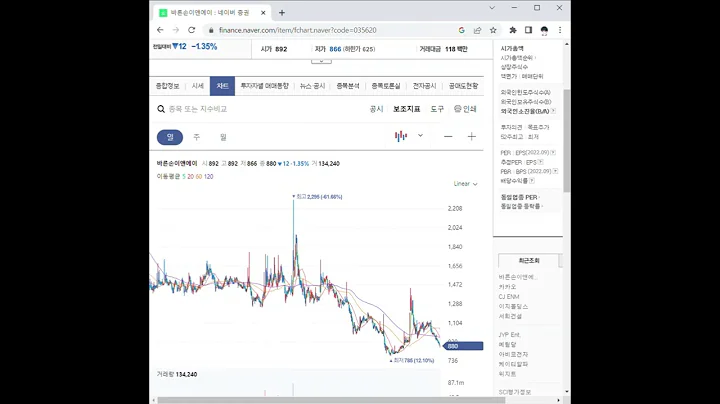Viewport: 720px width, 404px height.
Task: Select the monthly 월 period
Action: coord(223,137)
